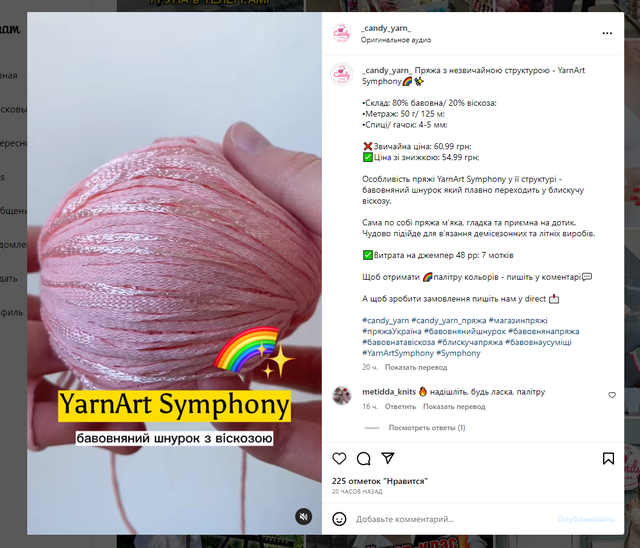Publish the comment with the Опубликовать button
This screenshot has width=640, height=548.
[585, 519]
